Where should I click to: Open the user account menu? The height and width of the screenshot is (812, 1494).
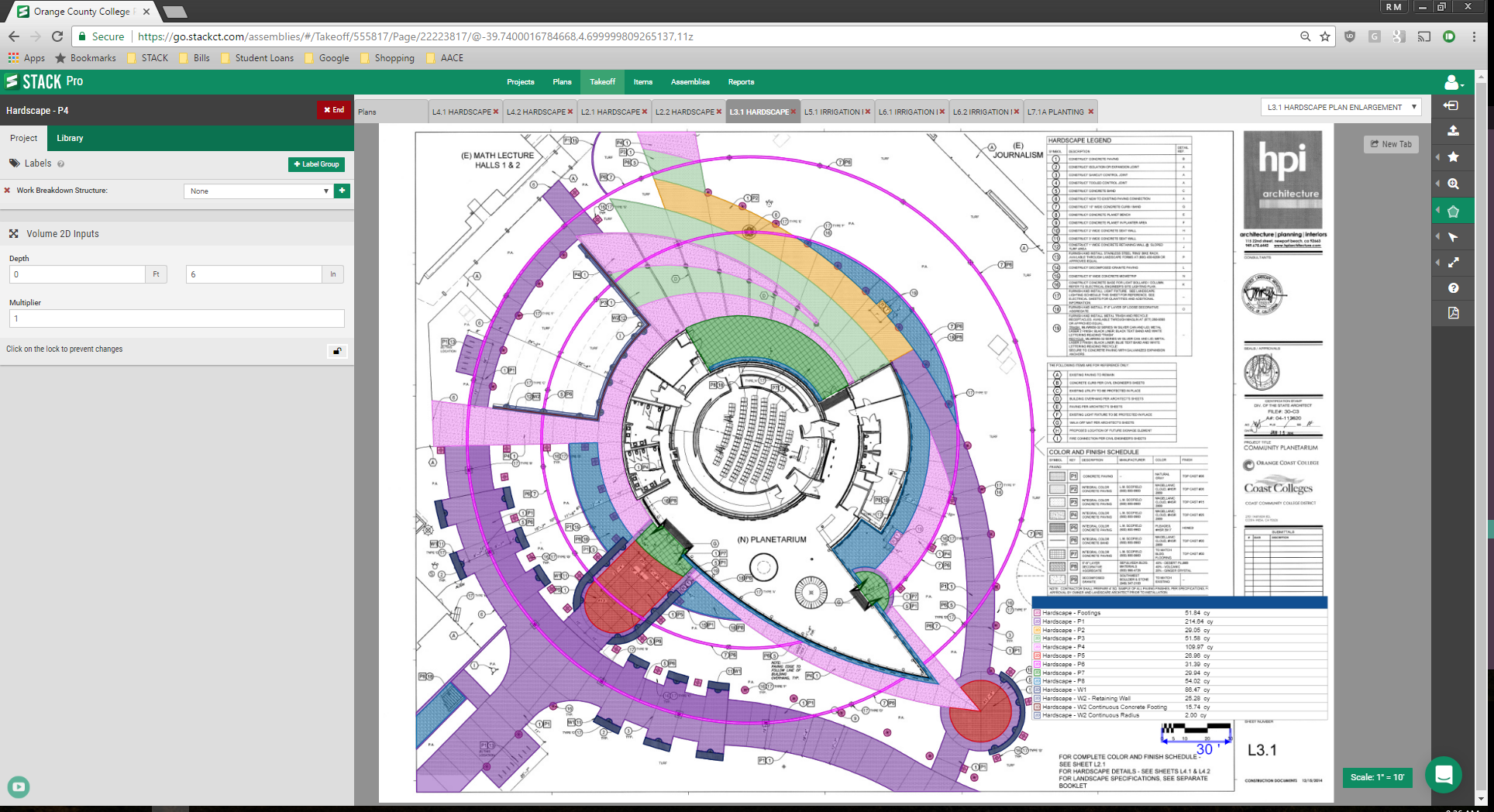click(x=1453, y=82)
